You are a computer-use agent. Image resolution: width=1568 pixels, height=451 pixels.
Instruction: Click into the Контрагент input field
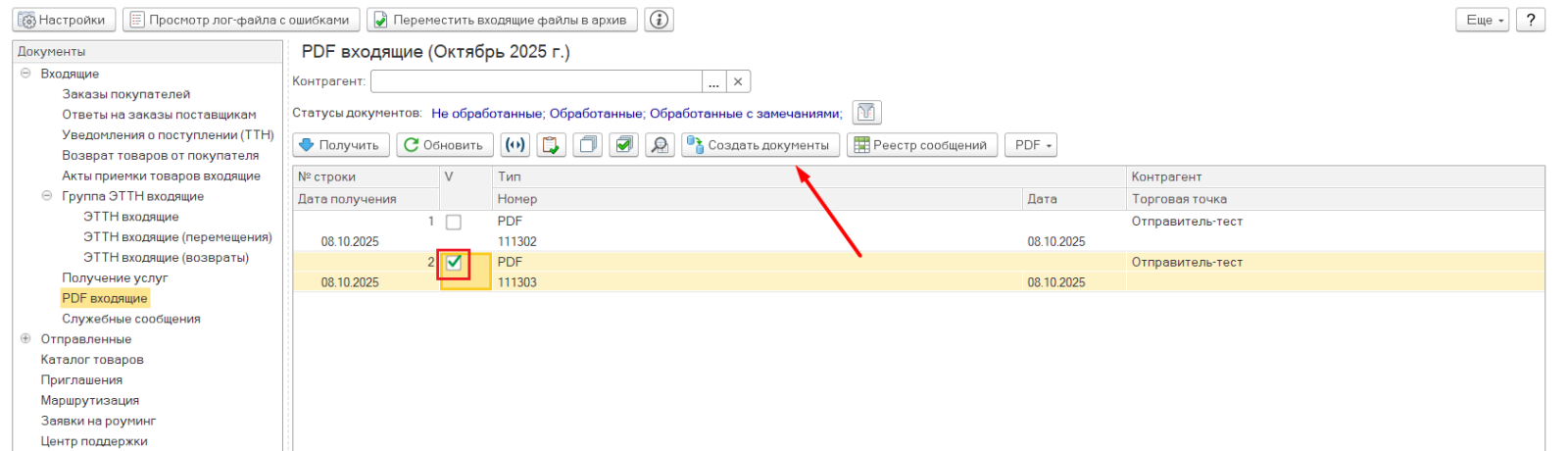pyautogui.click(x=535, y=81)
